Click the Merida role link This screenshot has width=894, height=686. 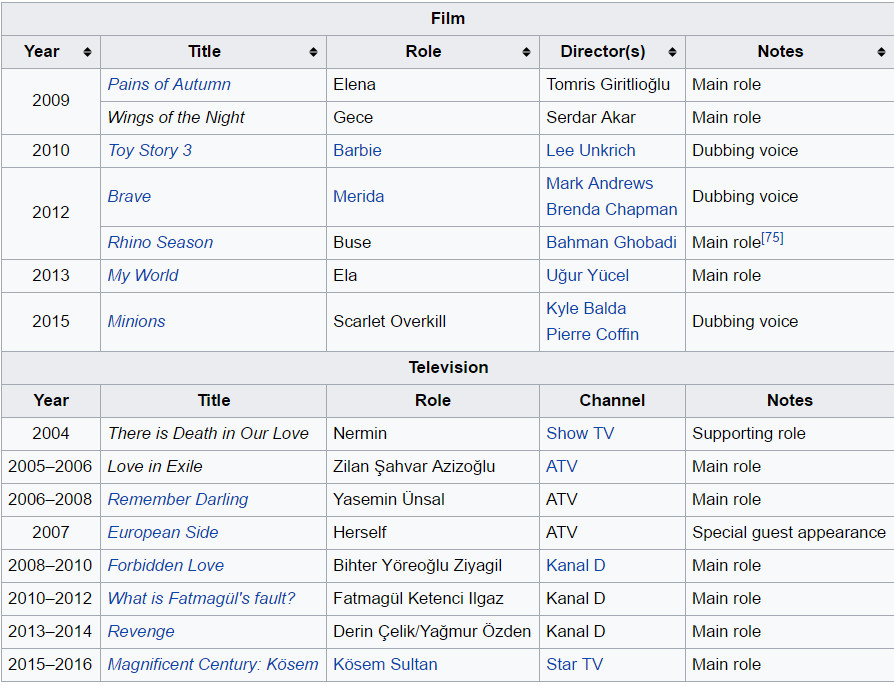[x=358, y=197]
